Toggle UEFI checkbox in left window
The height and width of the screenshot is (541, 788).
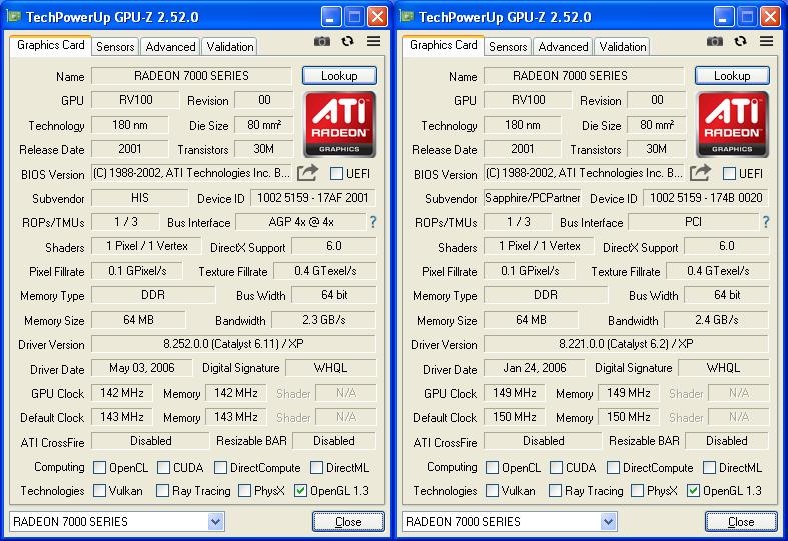pos(336,174)
